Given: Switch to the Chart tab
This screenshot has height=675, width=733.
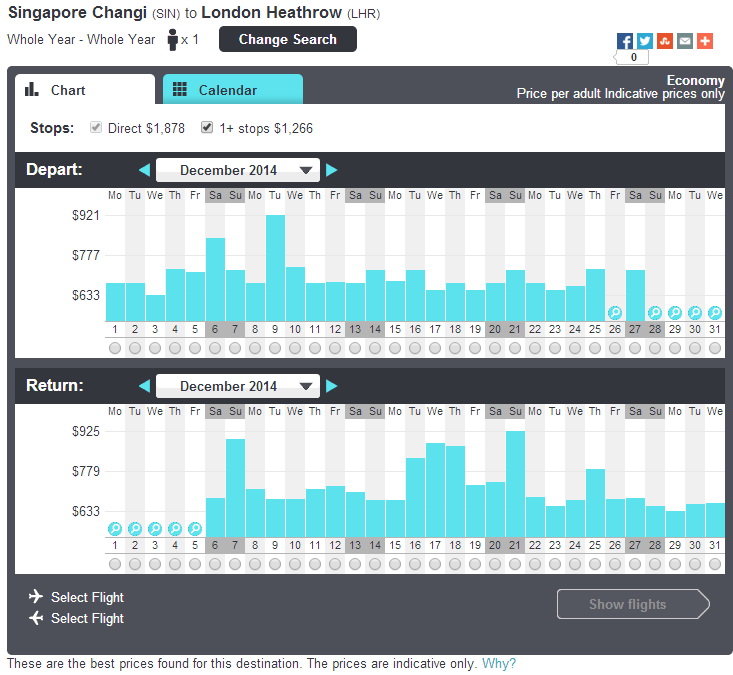Looking at the screenshot, I should [85, 90].
